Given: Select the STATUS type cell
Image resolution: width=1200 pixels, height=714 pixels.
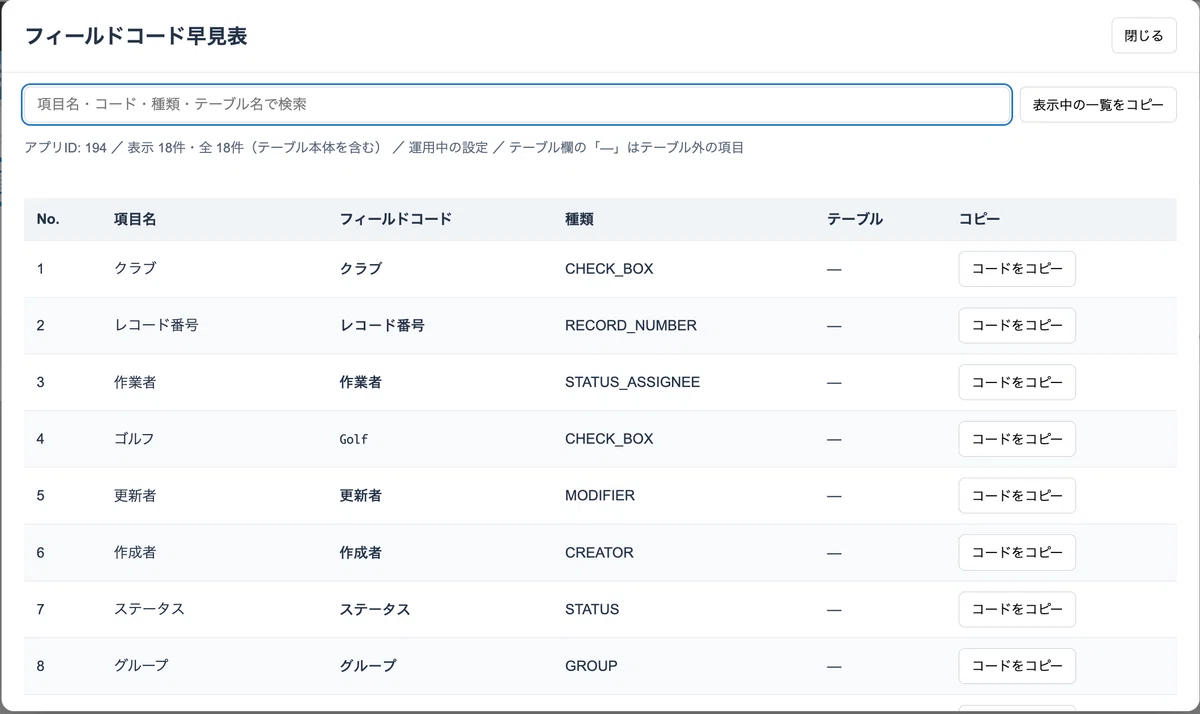Looking at the screenshot, I should tap(592, 609).
